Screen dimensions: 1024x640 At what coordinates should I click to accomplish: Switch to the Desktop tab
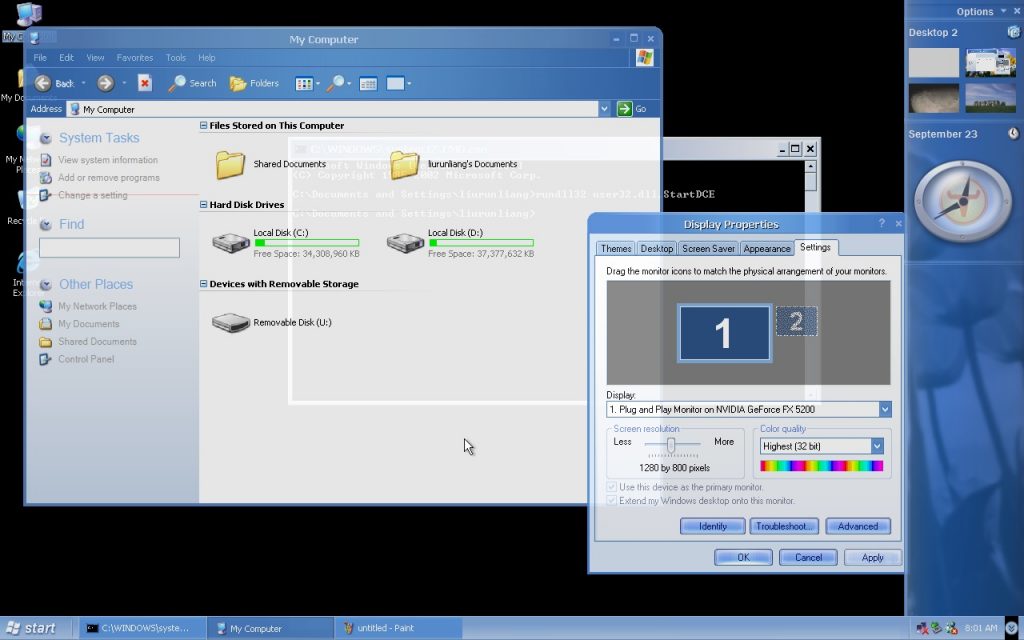656,248
